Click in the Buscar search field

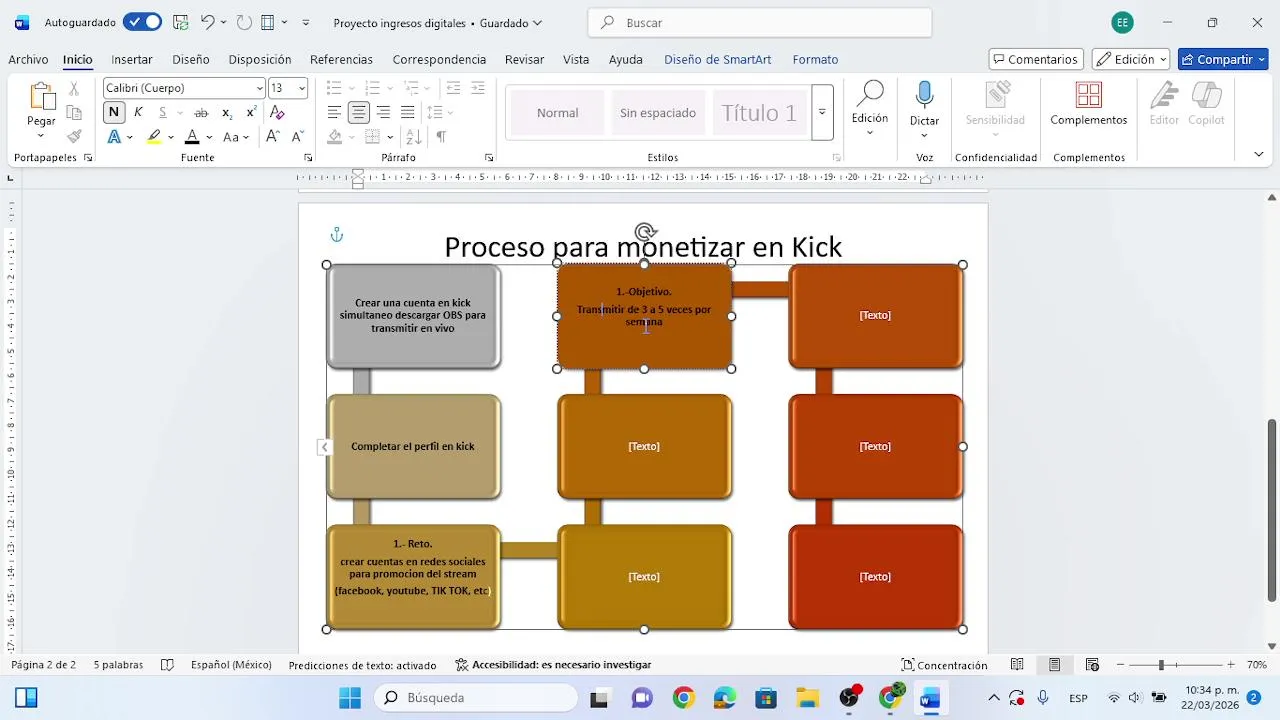tap(760, 22)
